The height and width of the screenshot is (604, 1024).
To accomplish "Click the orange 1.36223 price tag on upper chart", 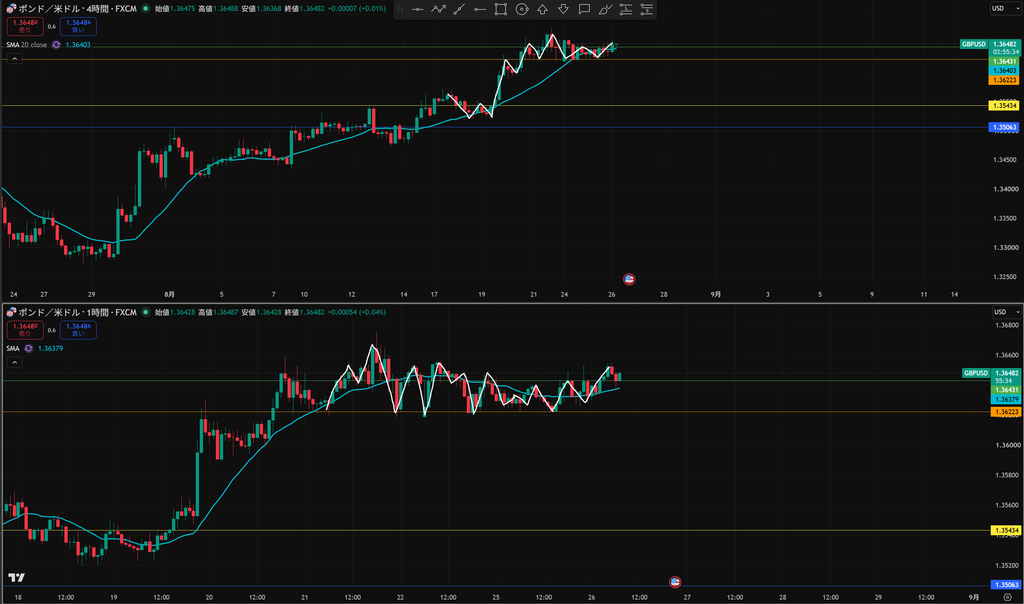I will 1004,80.
